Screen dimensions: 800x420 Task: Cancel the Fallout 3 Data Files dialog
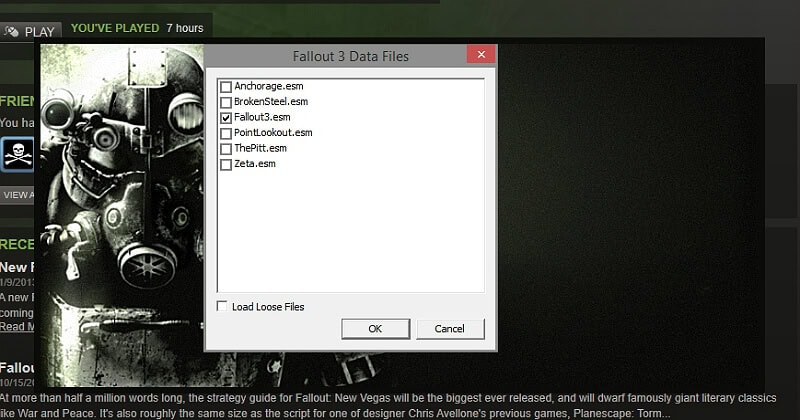[x=450, y=329]
